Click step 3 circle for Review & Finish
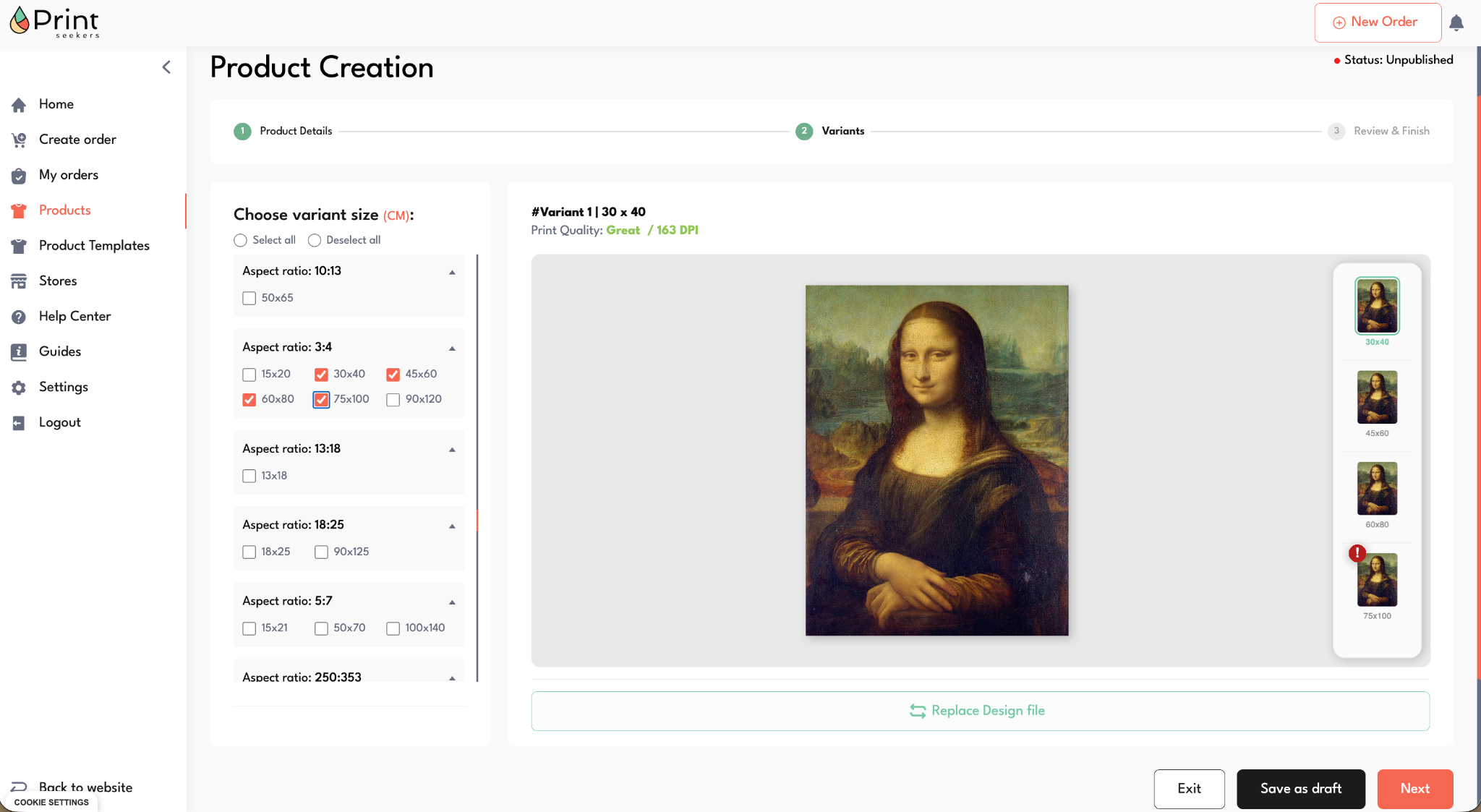Viewport: 1481px width, 812px height. coord(1336,131)
